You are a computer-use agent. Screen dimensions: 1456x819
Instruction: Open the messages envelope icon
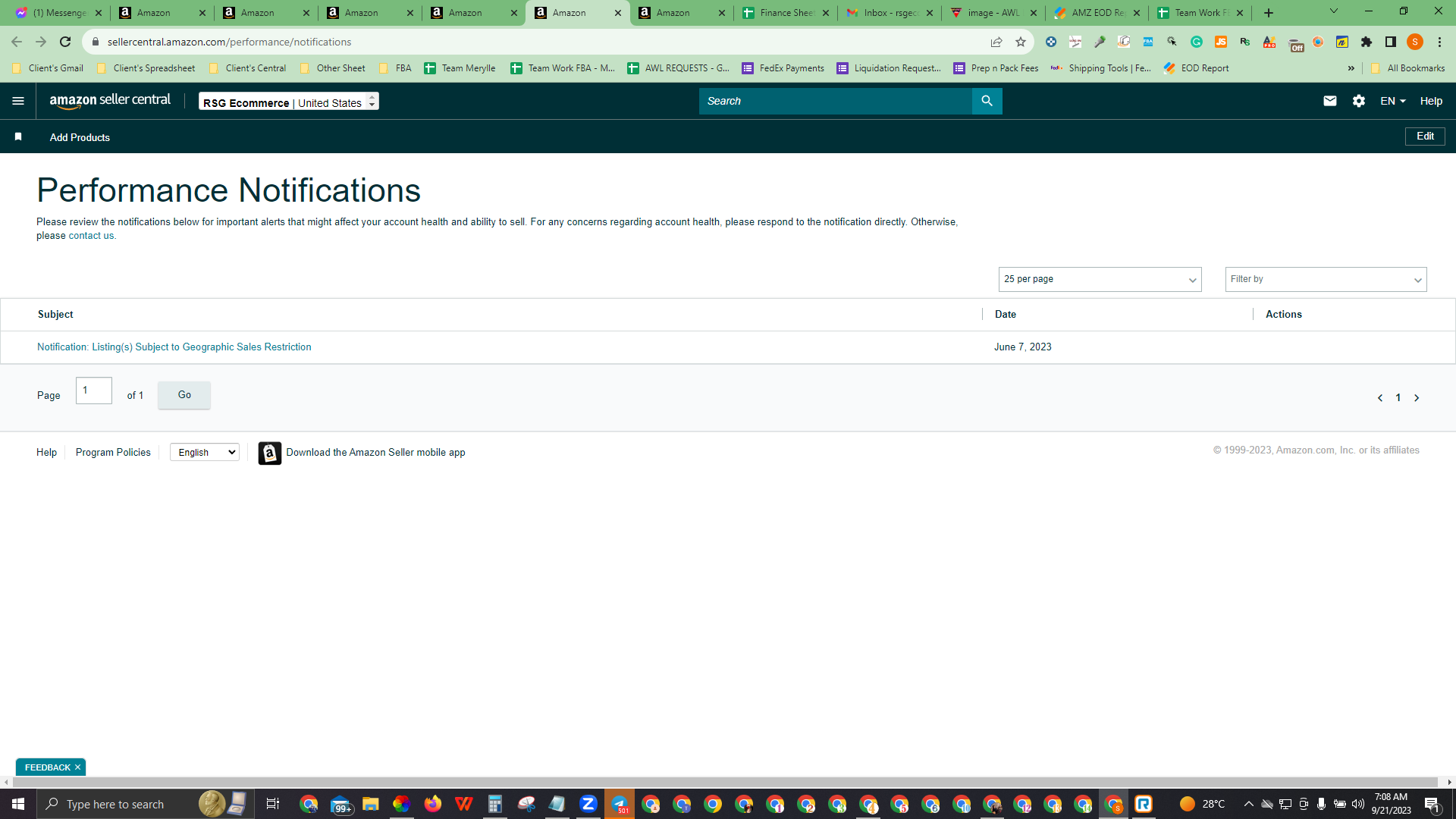pyautogui.click(x=1329, y=101)
